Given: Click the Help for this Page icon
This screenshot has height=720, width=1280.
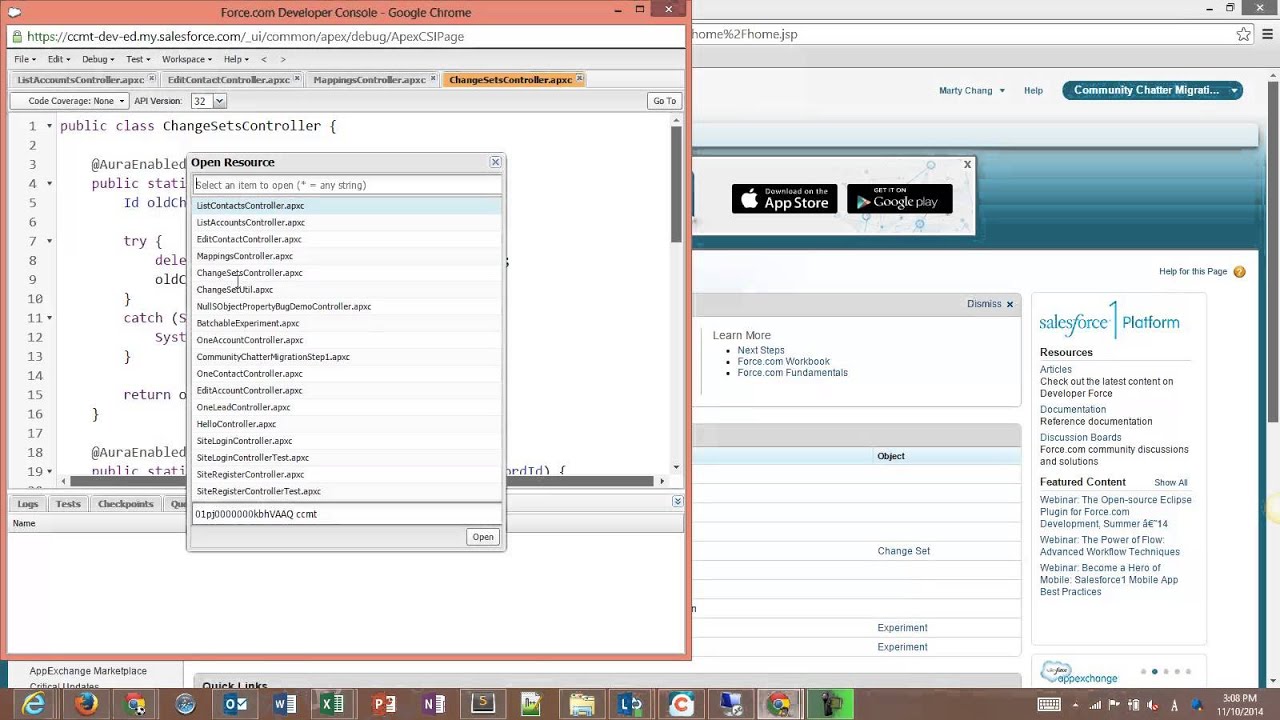Looking at the screenshot, I should click(1240, 272).
